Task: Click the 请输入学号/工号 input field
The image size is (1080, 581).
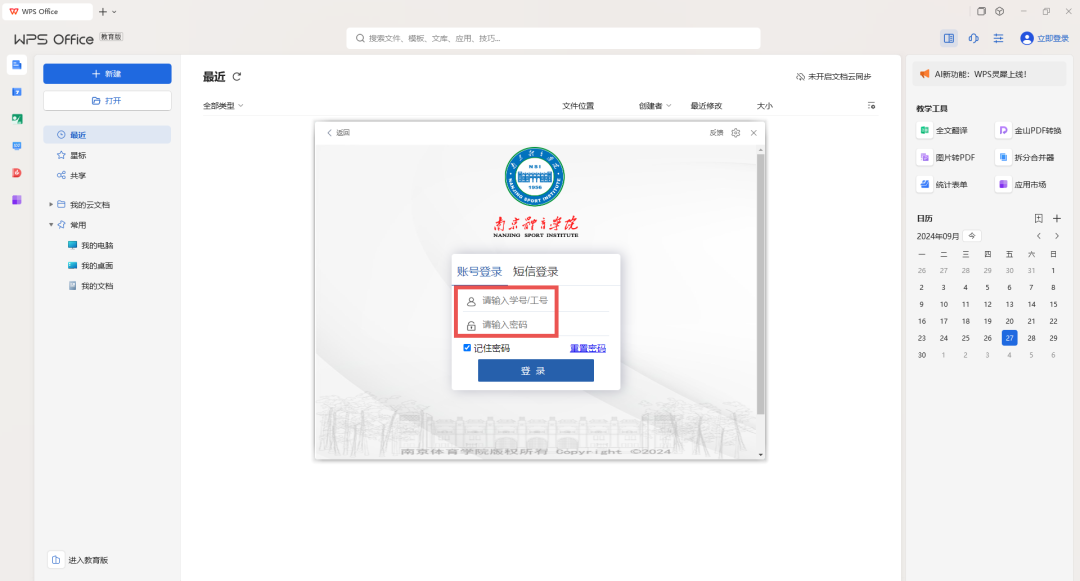Action: pyautogui.click(x=535, y=301)
